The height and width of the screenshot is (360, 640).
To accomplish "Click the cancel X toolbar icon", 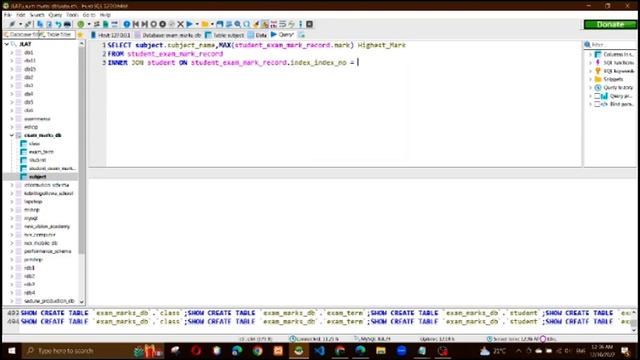I will pos(180,24).
